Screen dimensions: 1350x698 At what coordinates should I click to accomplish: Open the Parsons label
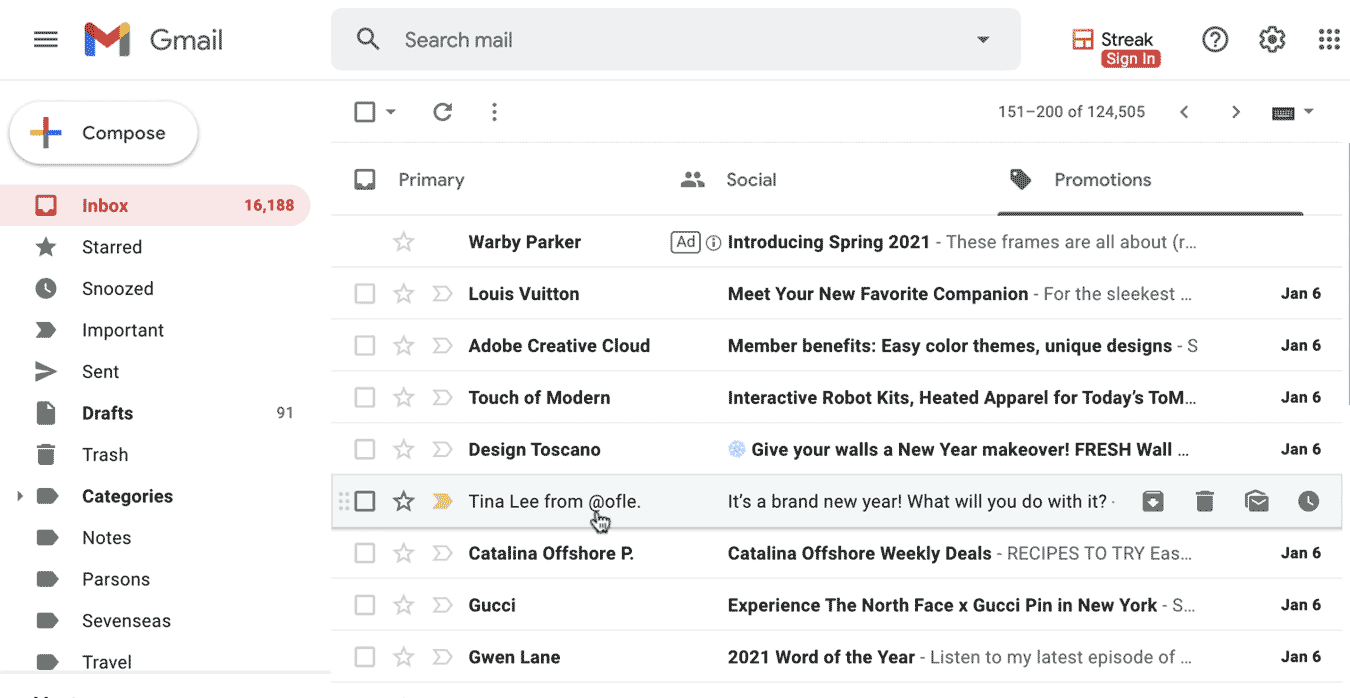click(155, 579)
